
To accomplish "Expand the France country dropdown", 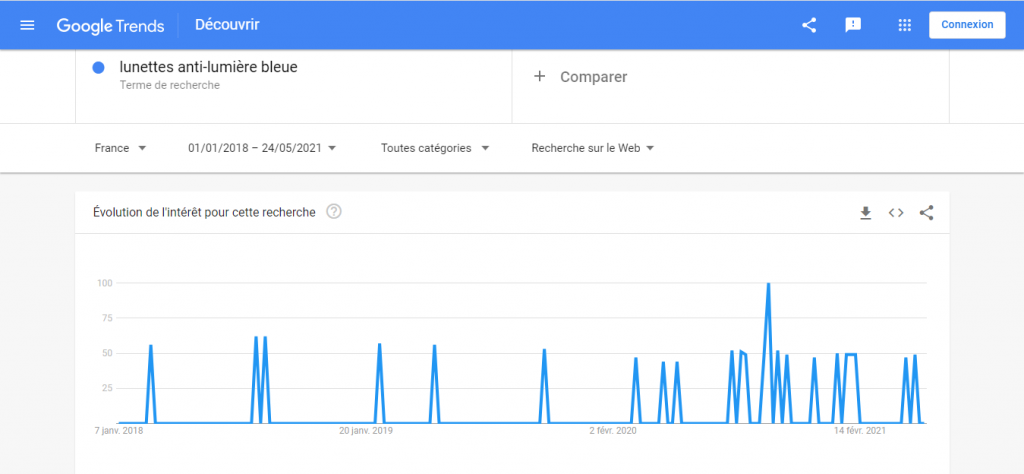I will click(x=120, y=148).
